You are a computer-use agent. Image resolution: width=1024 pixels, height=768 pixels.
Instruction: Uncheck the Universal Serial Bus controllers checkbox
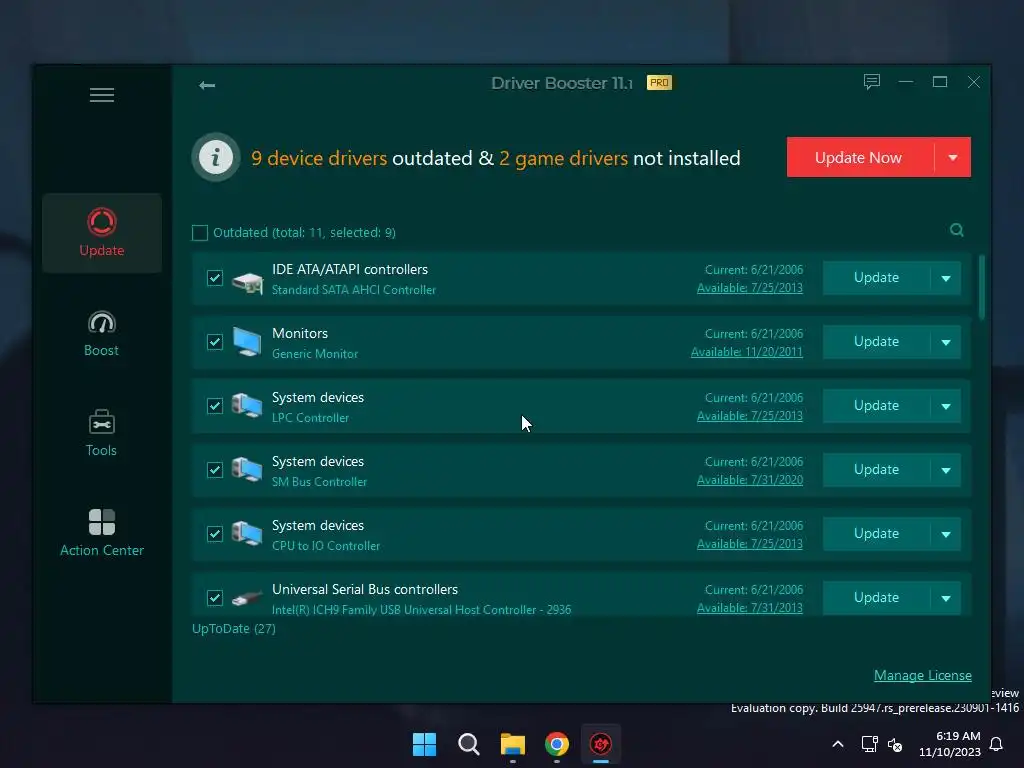pyautogui.click(x=215, y=598)
